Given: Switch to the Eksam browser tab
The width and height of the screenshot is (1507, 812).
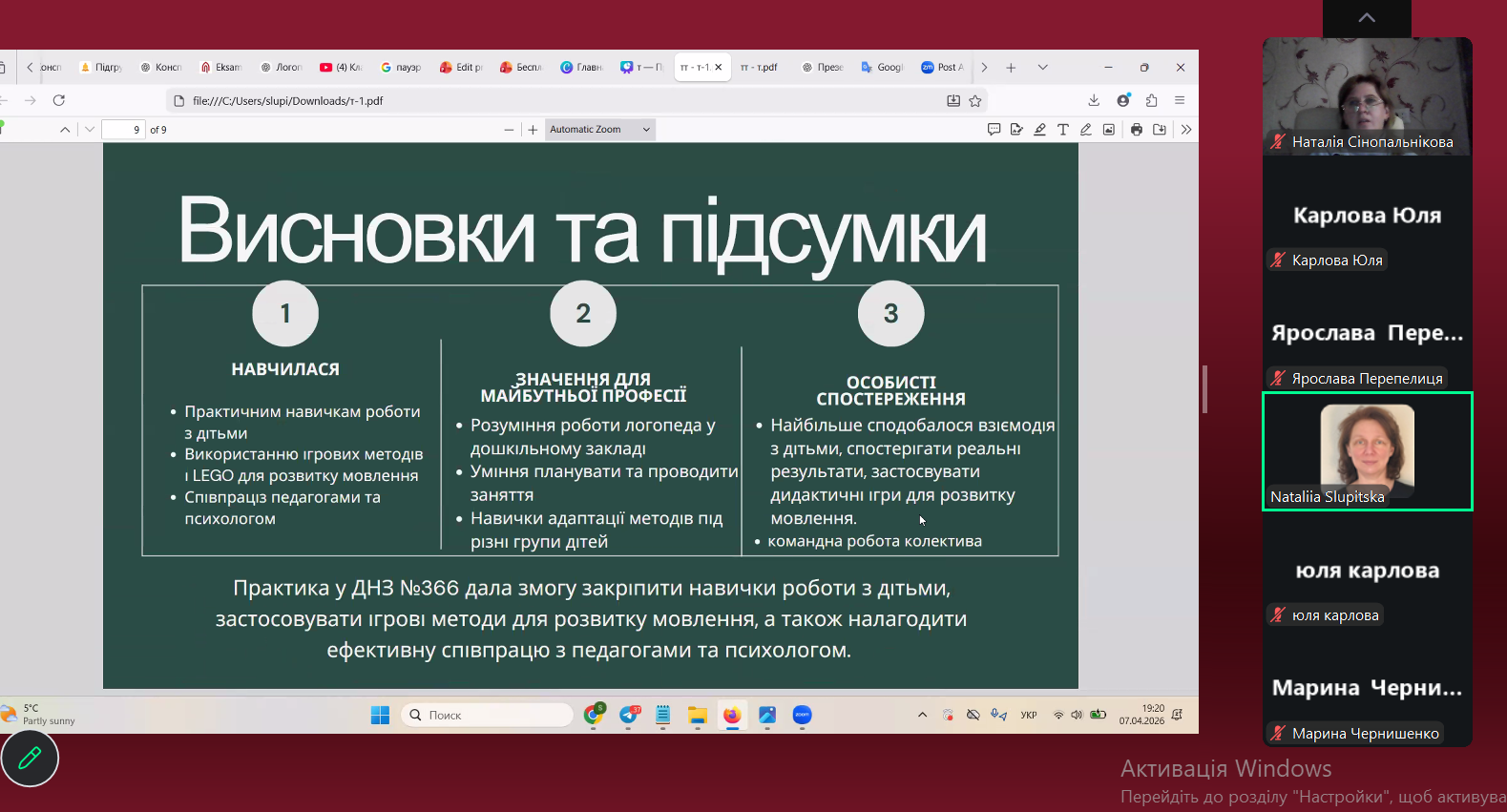Looking at the screenshot, I should 220,68.
